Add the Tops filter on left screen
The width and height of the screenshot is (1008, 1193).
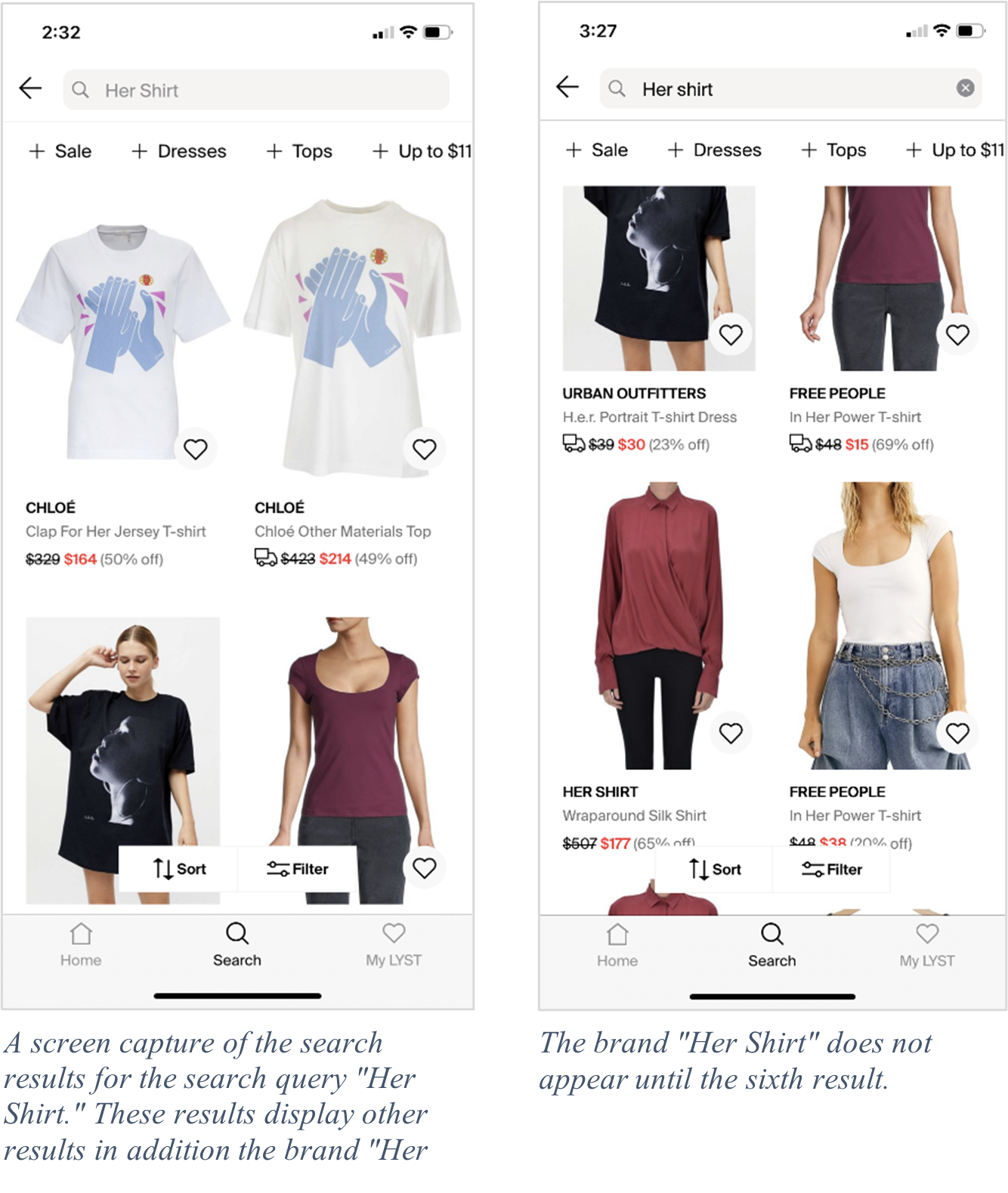click(x=299, y=151)
